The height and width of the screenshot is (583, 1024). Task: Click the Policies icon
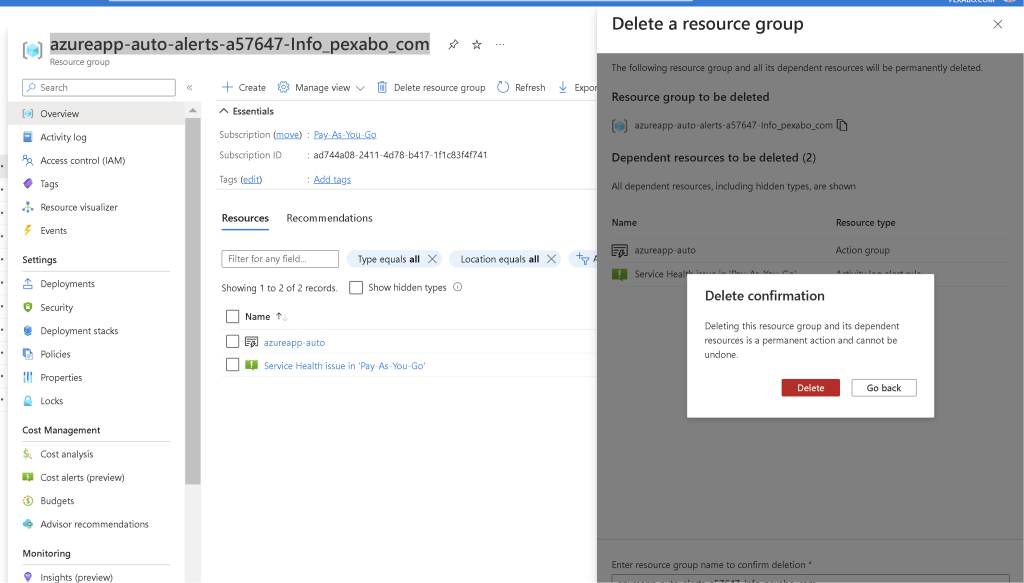pyautogui.click(x=27, y=354)
